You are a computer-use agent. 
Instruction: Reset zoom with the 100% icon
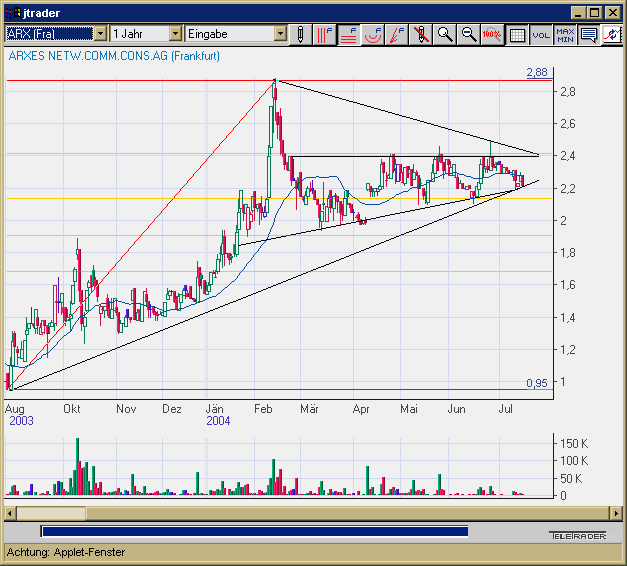pyautogui.click(x=492, y=34)
